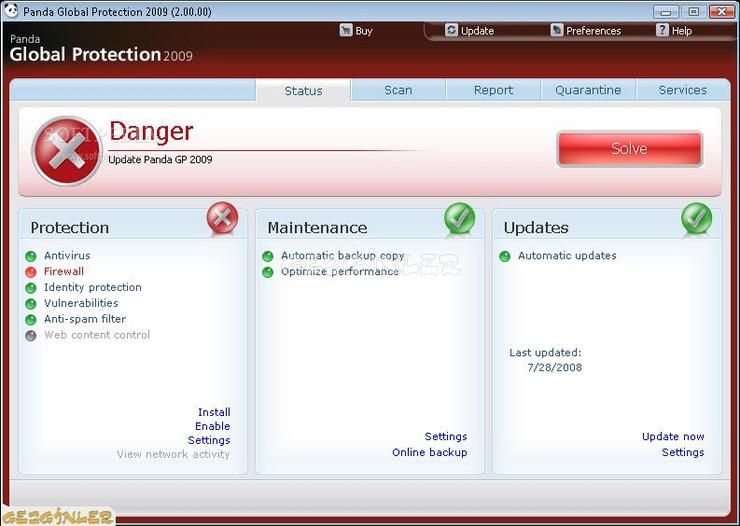Click the Update refresh icon
740x526 pixels.
tap(451, 30)
